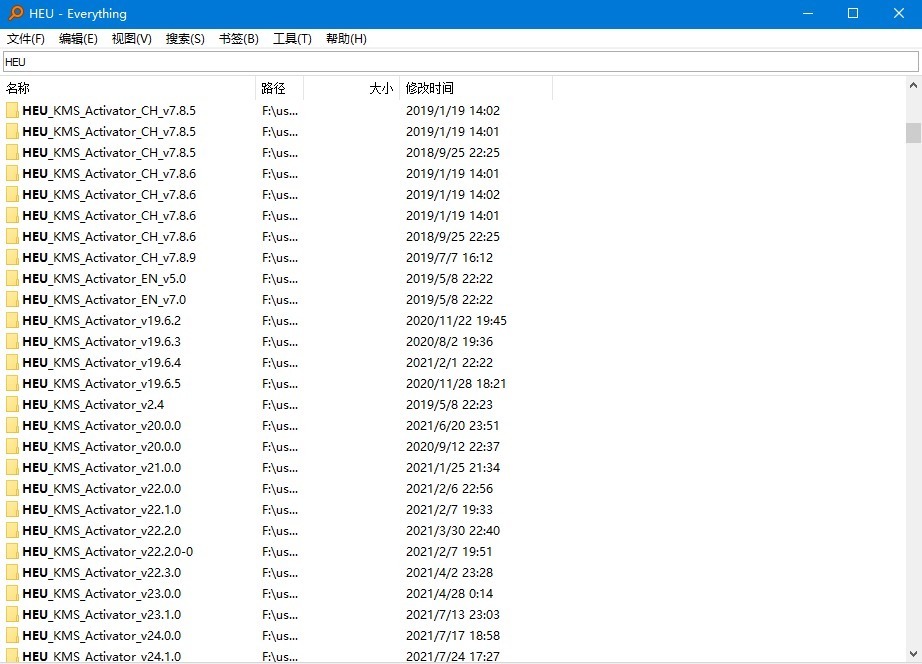
Task: Click folder icon of HEU_KMS_Activator_EN_v7.0
Action: (12, 300)
